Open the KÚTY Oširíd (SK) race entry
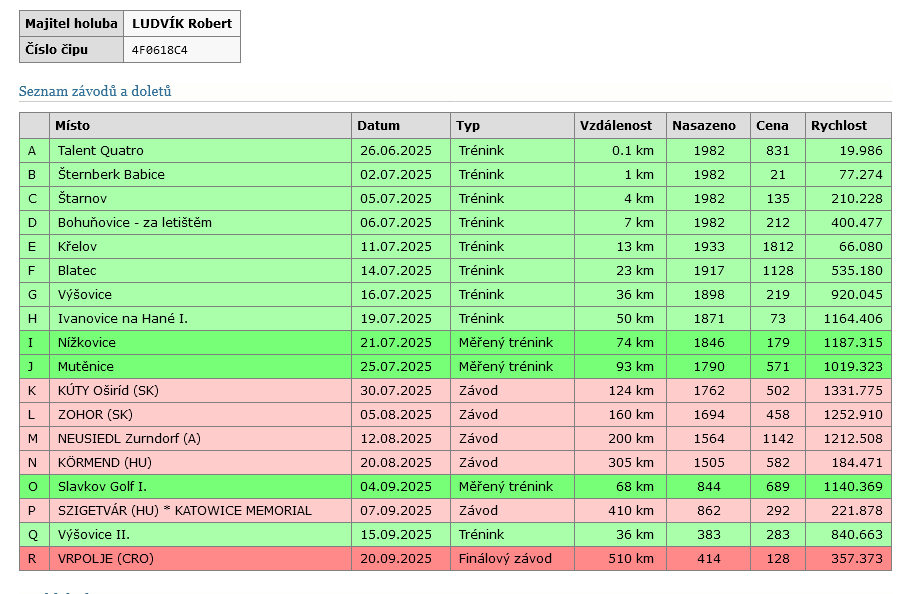Image resolution: width=906 pixels, height=594 pixels. click(x=108, y=391)
